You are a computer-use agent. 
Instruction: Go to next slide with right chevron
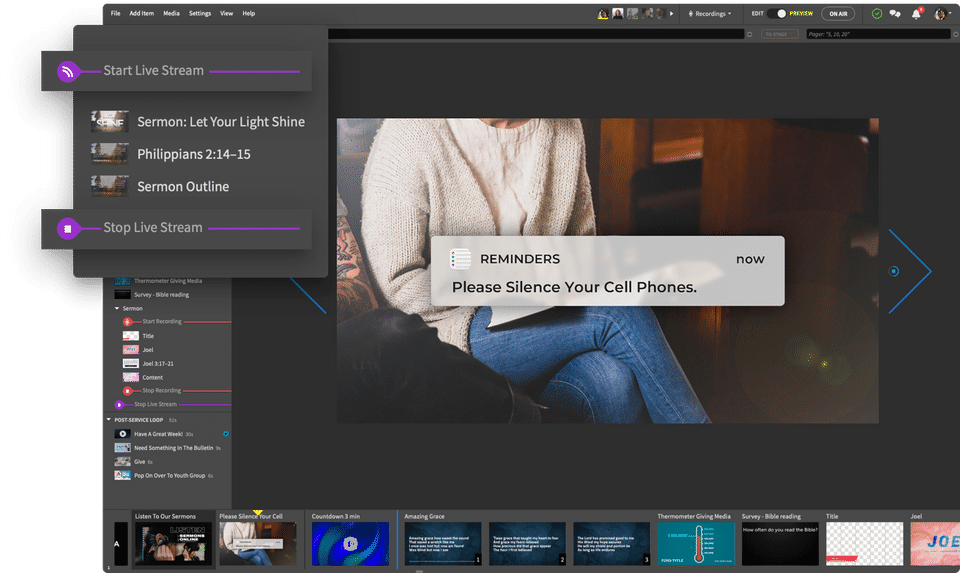[910, 271]
